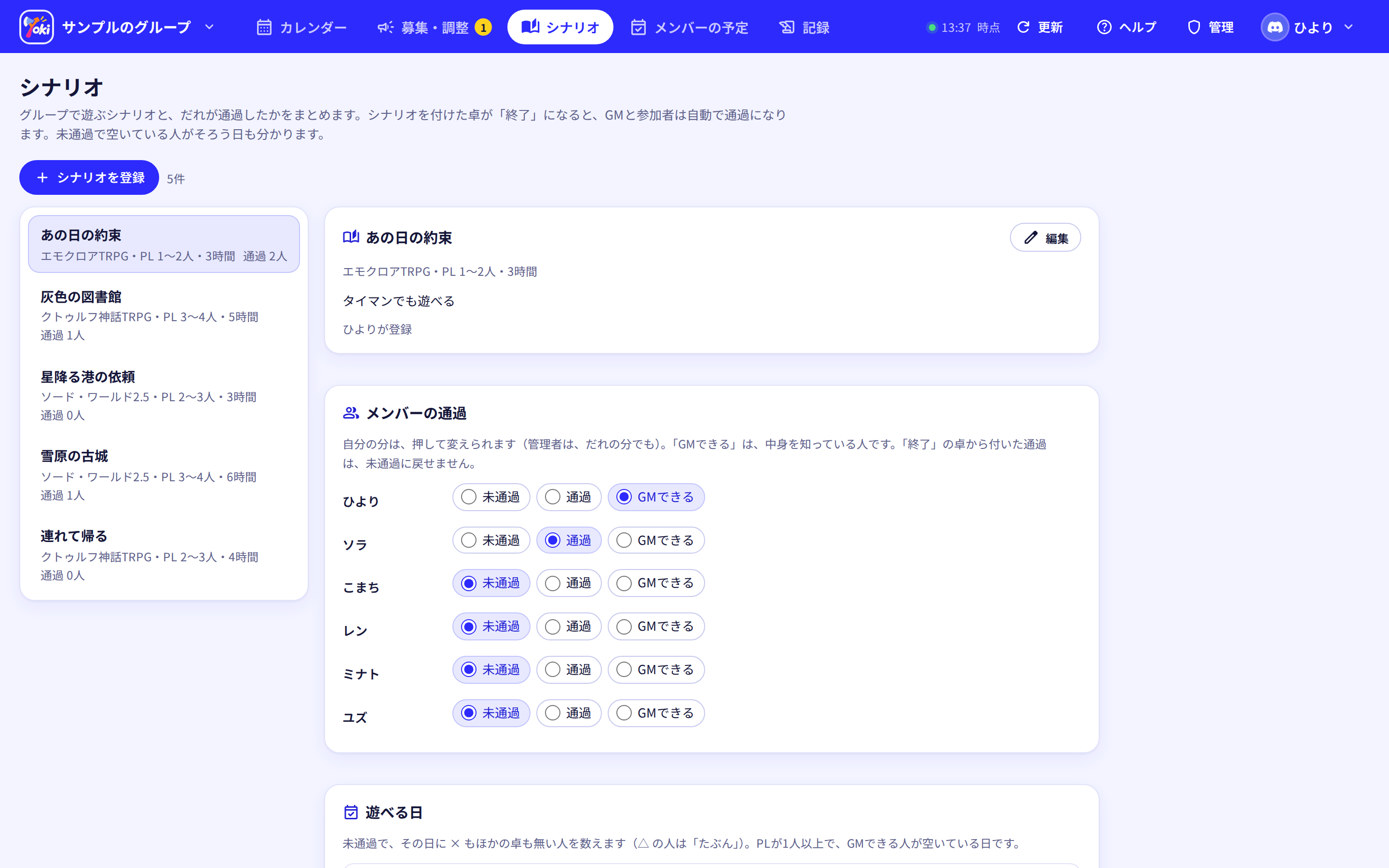Click the 更新 label to reload data
Viewport: 1389px width, 868px height.
(1050, 27)
